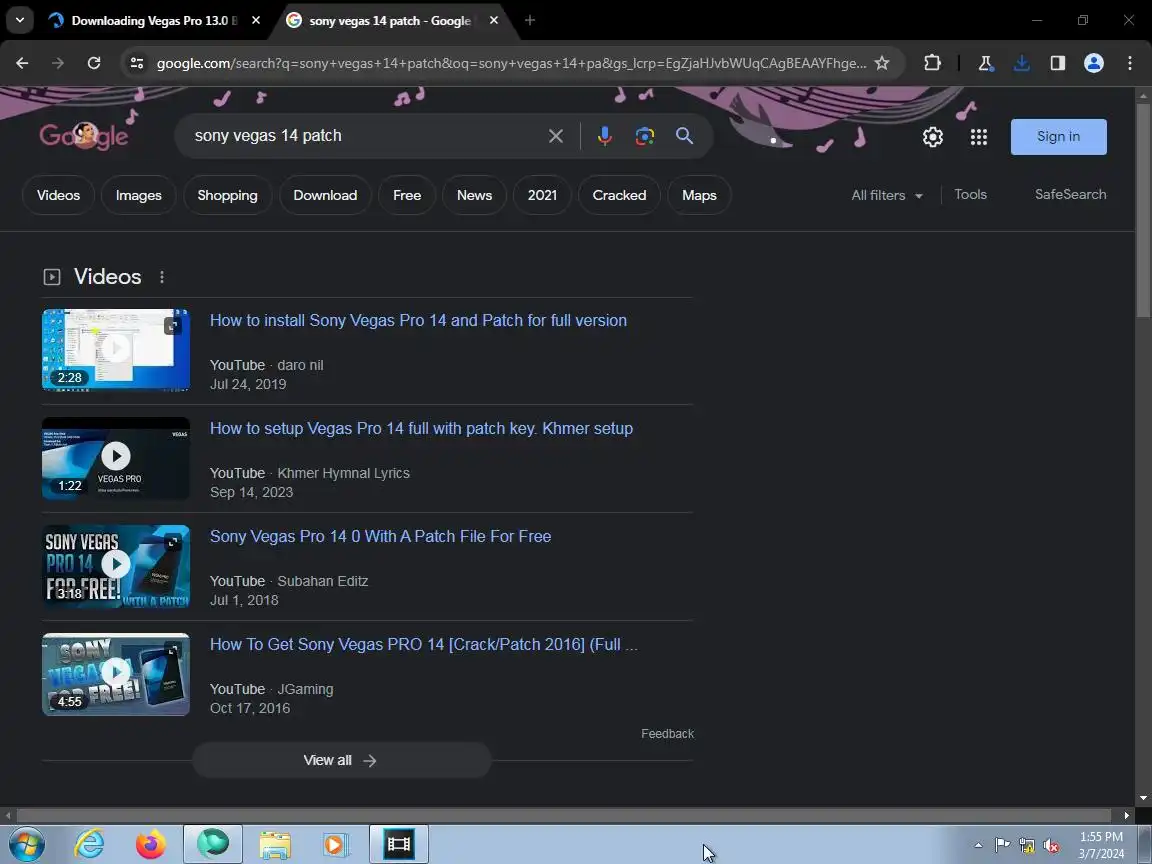Apply the Download filter chip
This screenshot has width=1152, height=864.
point(325,195)
